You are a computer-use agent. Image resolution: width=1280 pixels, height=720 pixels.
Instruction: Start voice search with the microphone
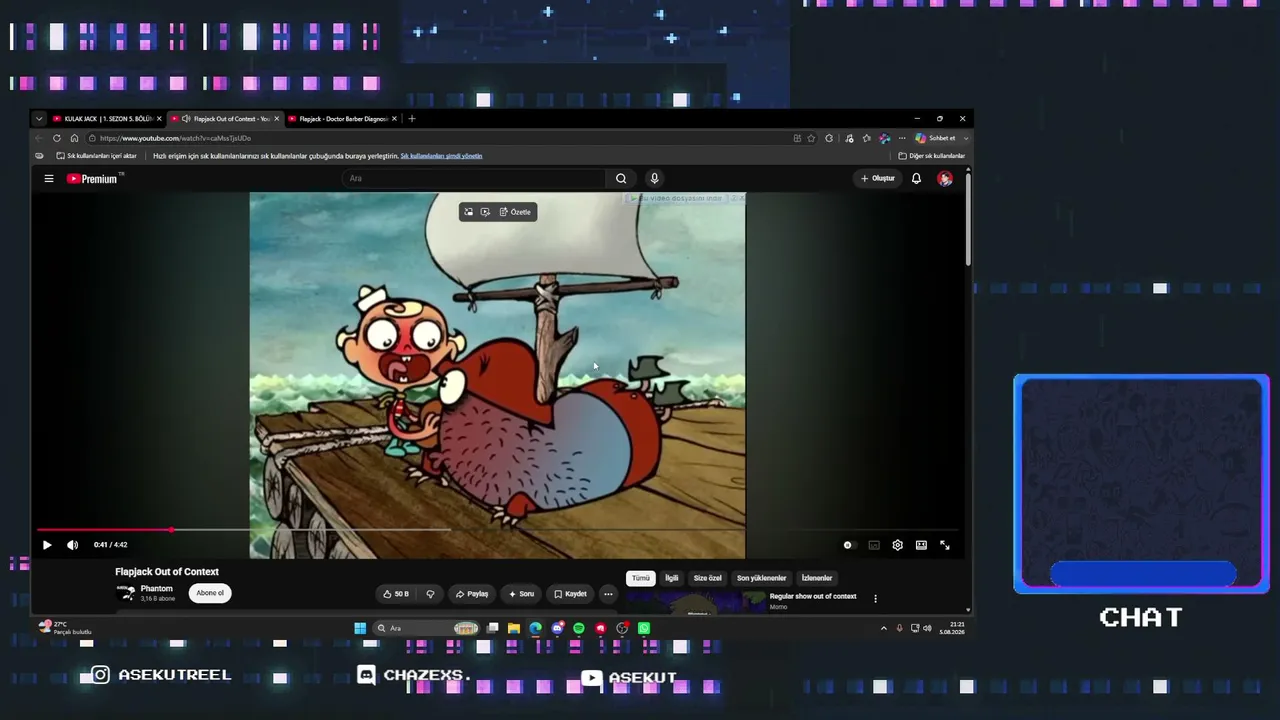654,179
